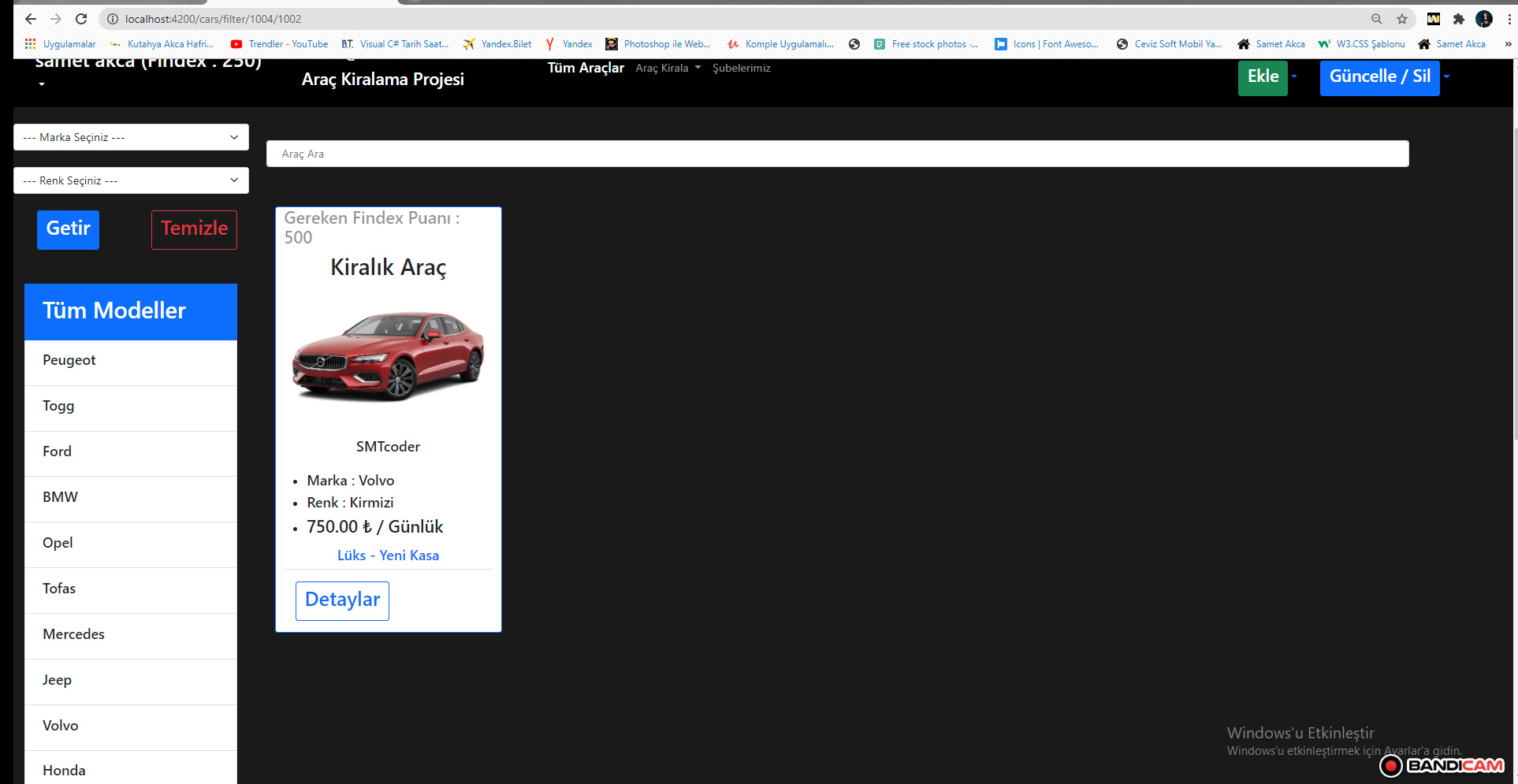Open the Renk Seçiniz dropdown
Screen dimensions: 1518x784
(x=130, y=180)
